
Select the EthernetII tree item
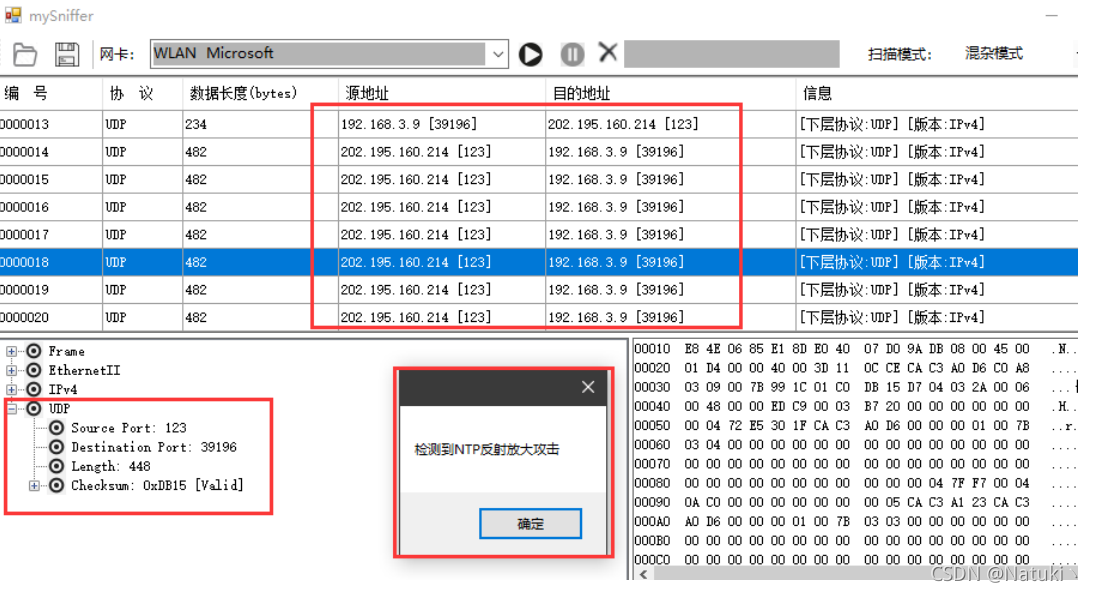84,370
